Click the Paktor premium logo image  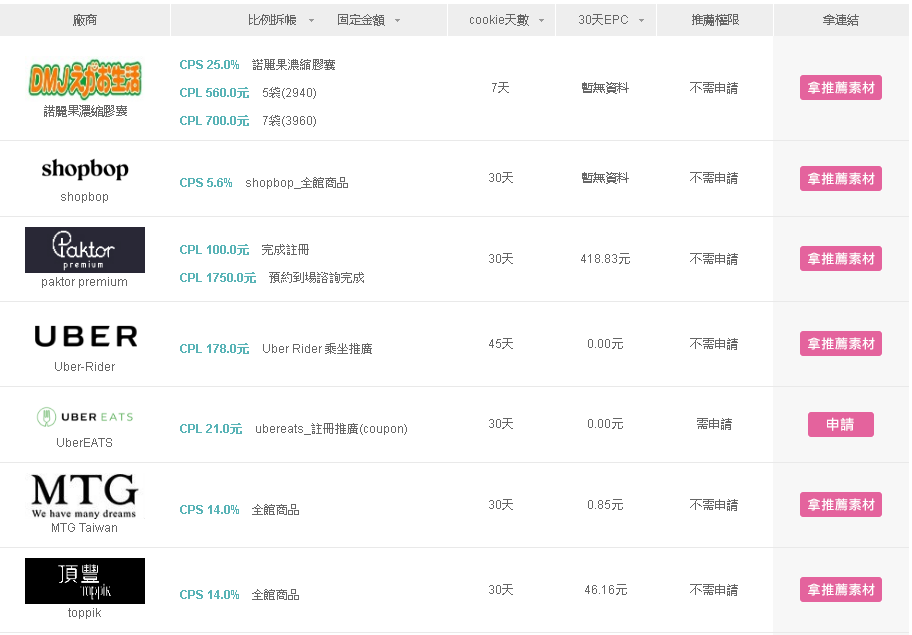(x=85, y=250)
